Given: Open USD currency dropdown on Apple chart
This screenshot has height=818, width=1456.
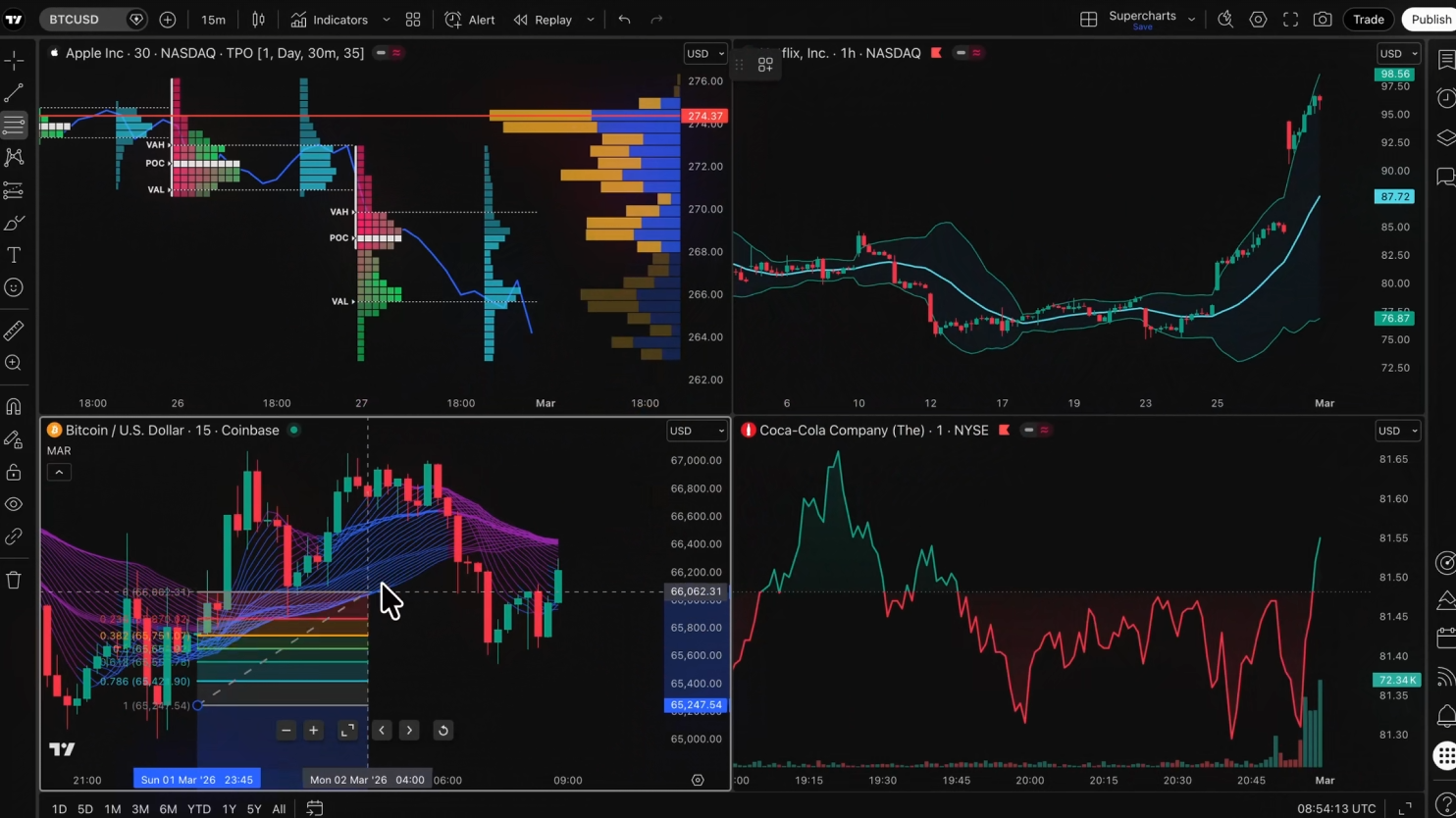Looking at the screenshot, I should pyautogui.click(x=705, y=54).
